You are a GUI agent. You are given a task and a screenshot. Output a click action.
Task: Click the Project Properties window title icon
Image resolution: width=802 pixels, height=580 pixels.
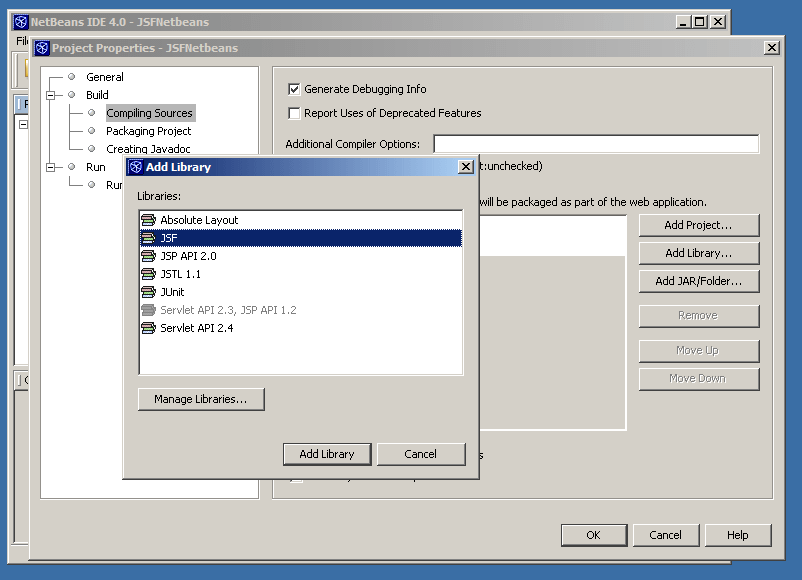(41, 48)
